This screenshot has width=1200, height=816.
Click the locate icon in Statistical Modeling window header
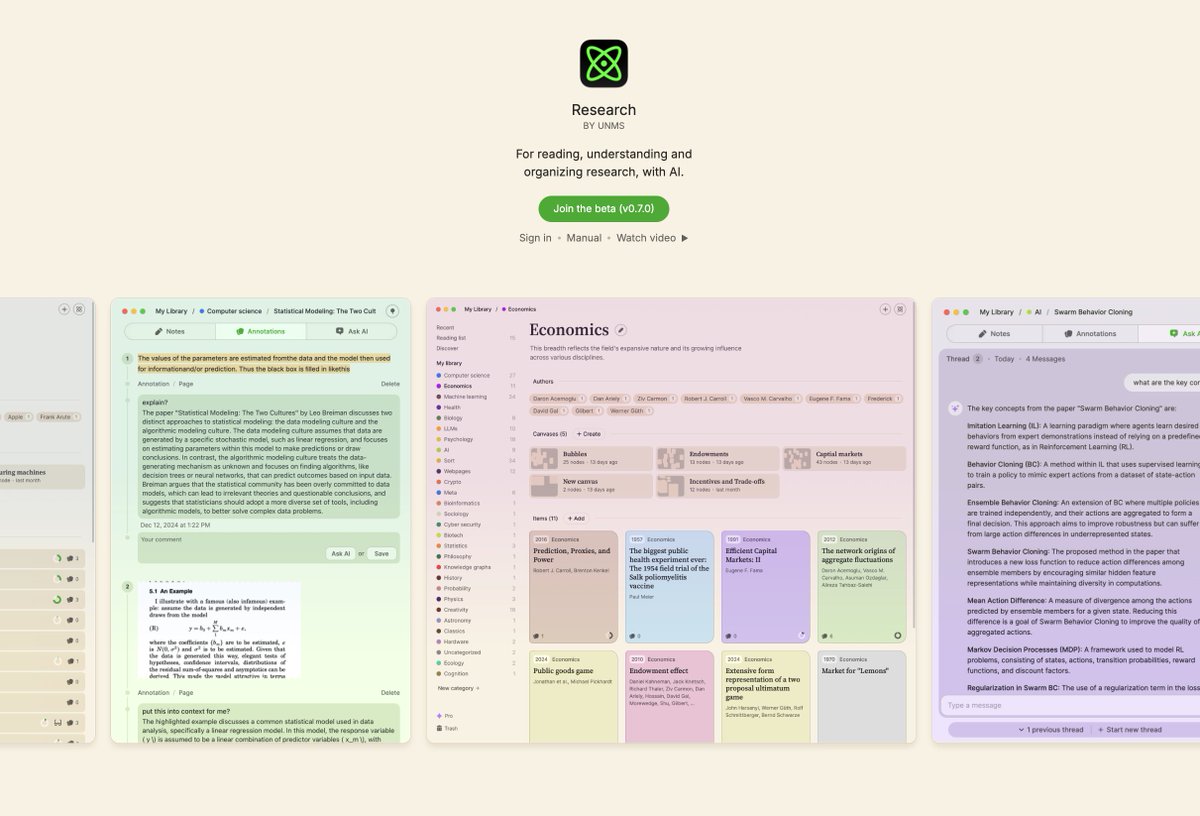(392, 310)
